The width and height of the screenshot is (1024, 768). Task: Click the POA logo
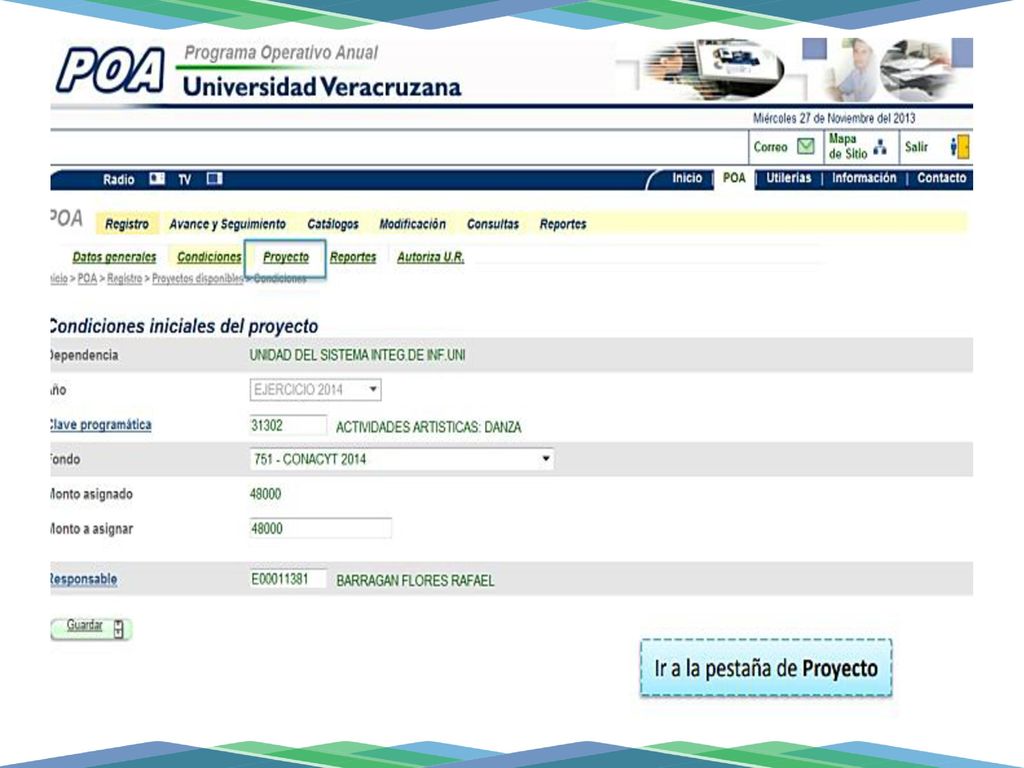click(110, 71)
